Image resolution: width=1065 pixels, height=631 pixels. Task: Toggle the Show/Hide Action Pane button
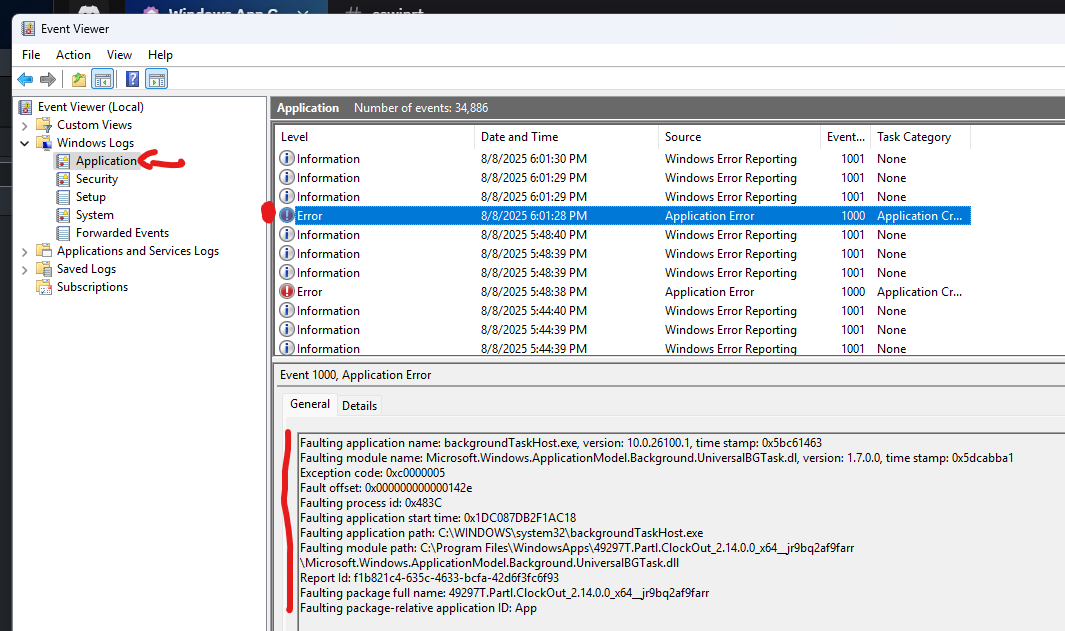[157, 79]
